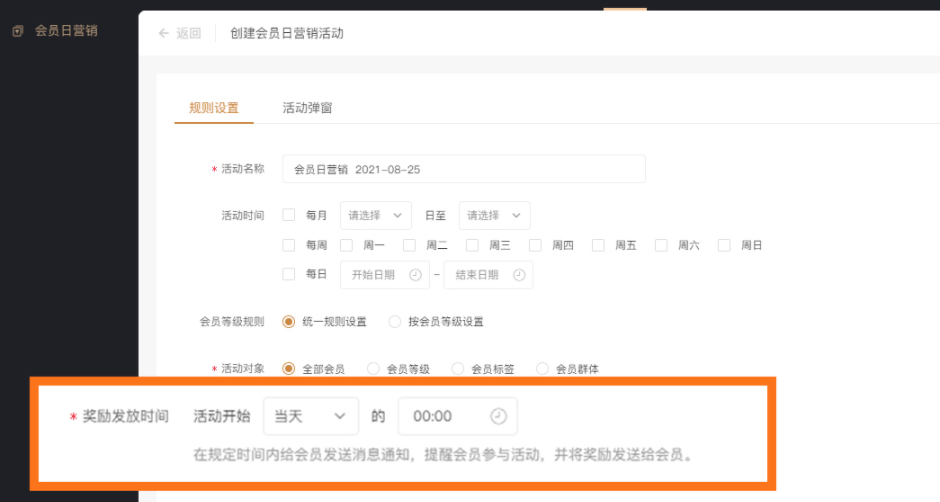Open the 当天 reward day dropdown
Screen dimensions: 940x502
coord(311,416)
